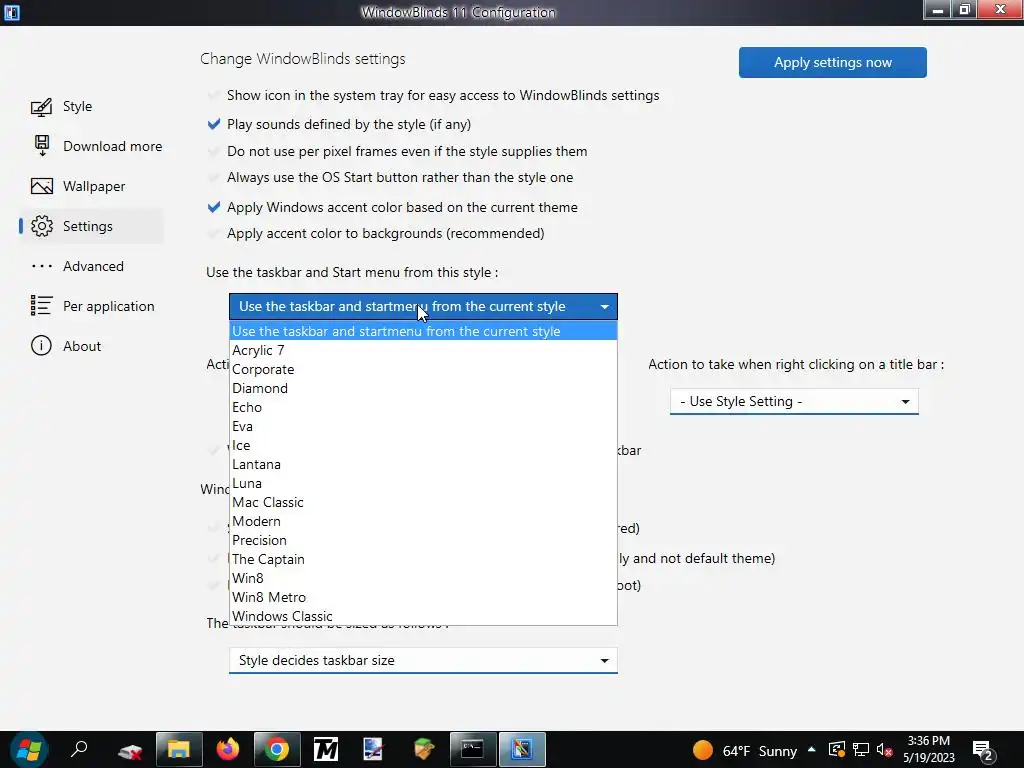This screenshot has width=1024, height=768.
Task: Collapse the taskbar and startmenu style dropdown
Action: click(x=423, y=306)
